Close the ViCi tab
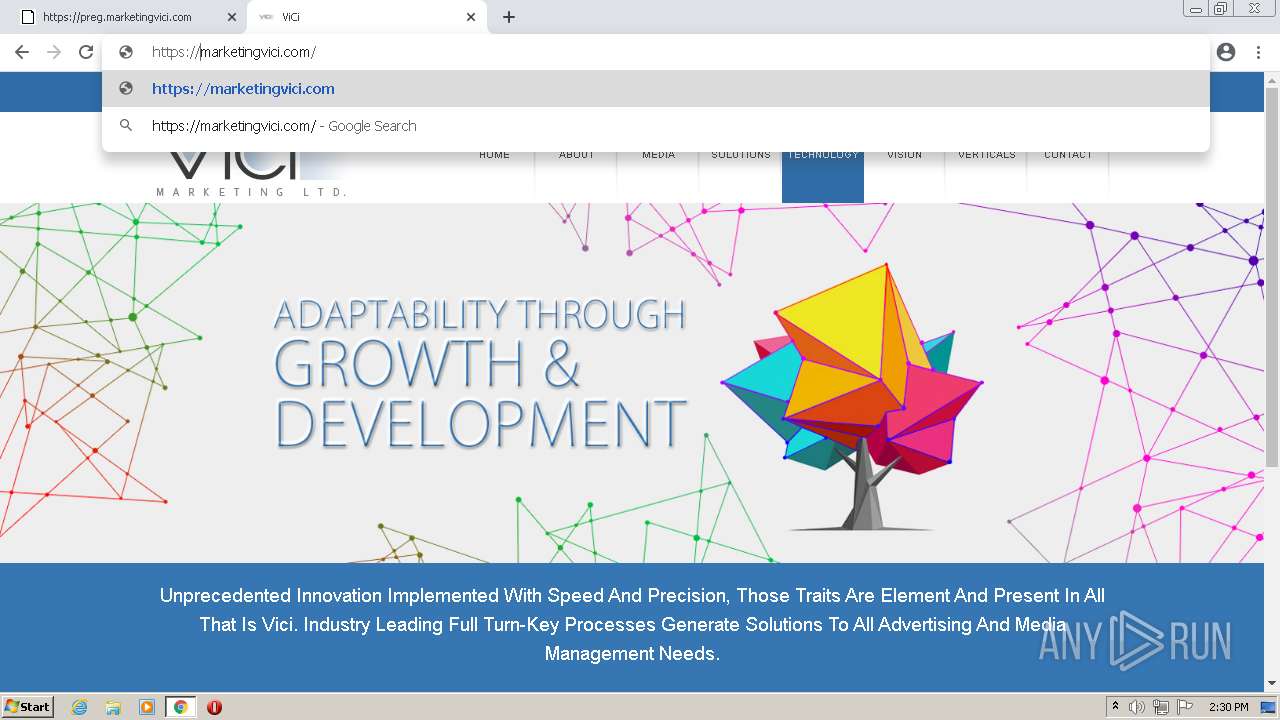This screenshot has height=720, width=1280. click(471, 17)
